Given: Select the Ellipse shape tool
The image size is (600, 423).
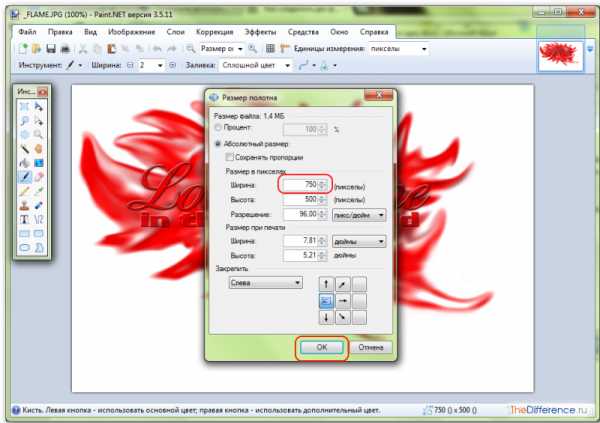Looking at the screenshot, I should tap(24, 248).
